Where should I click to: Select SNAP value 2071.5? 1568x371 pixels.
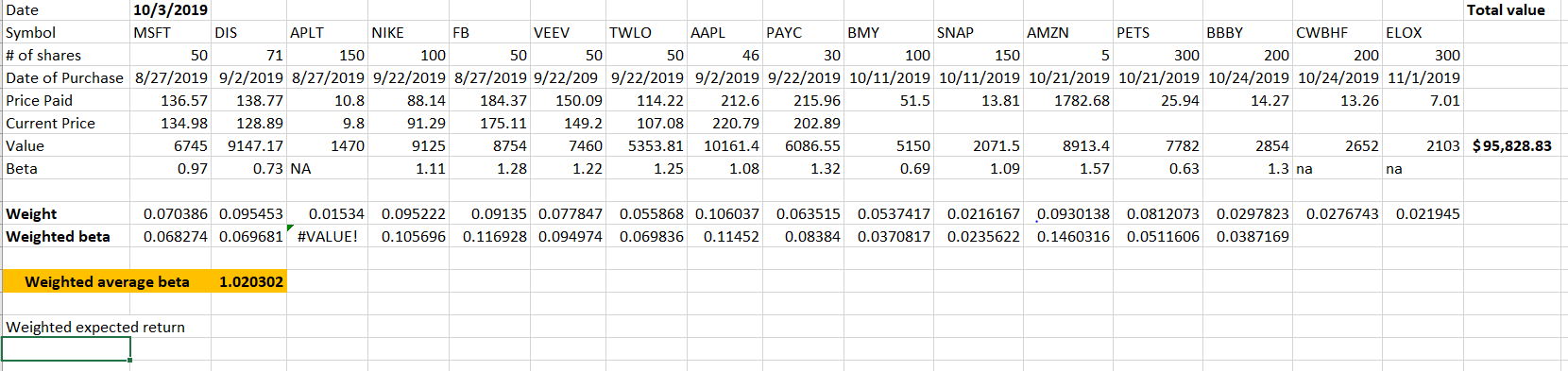[979, 145]
